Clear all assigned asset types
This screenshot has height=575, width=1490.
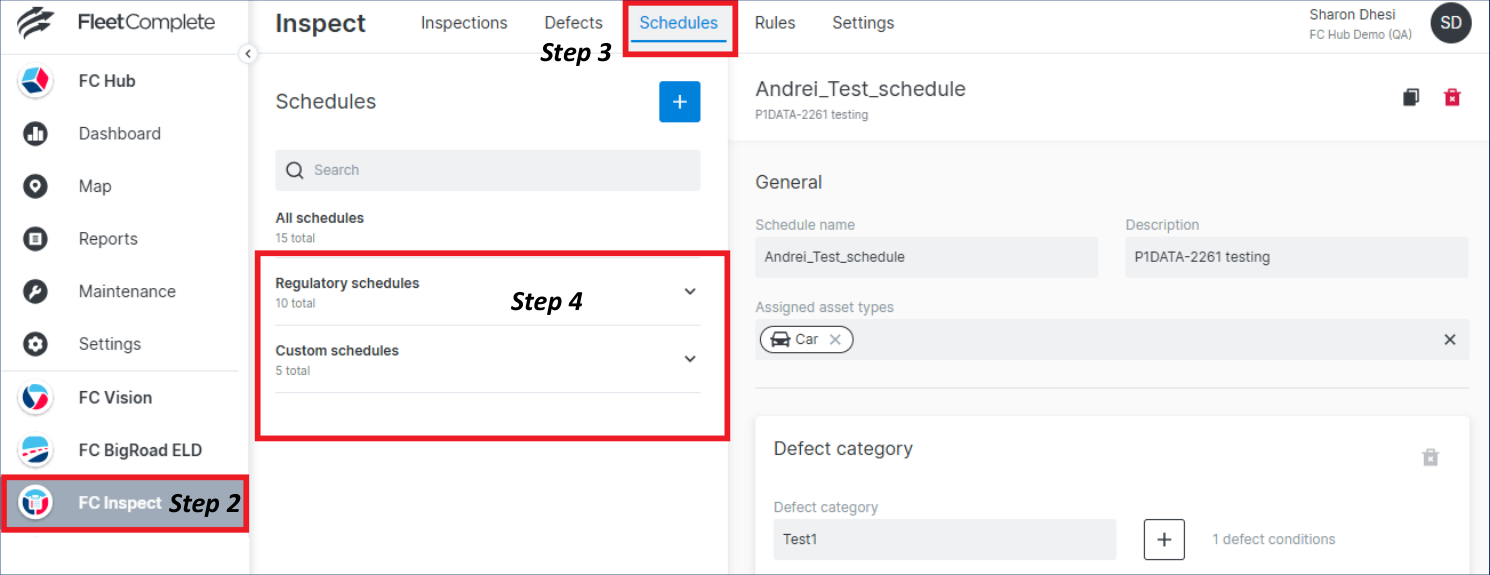coord(1450,340)
